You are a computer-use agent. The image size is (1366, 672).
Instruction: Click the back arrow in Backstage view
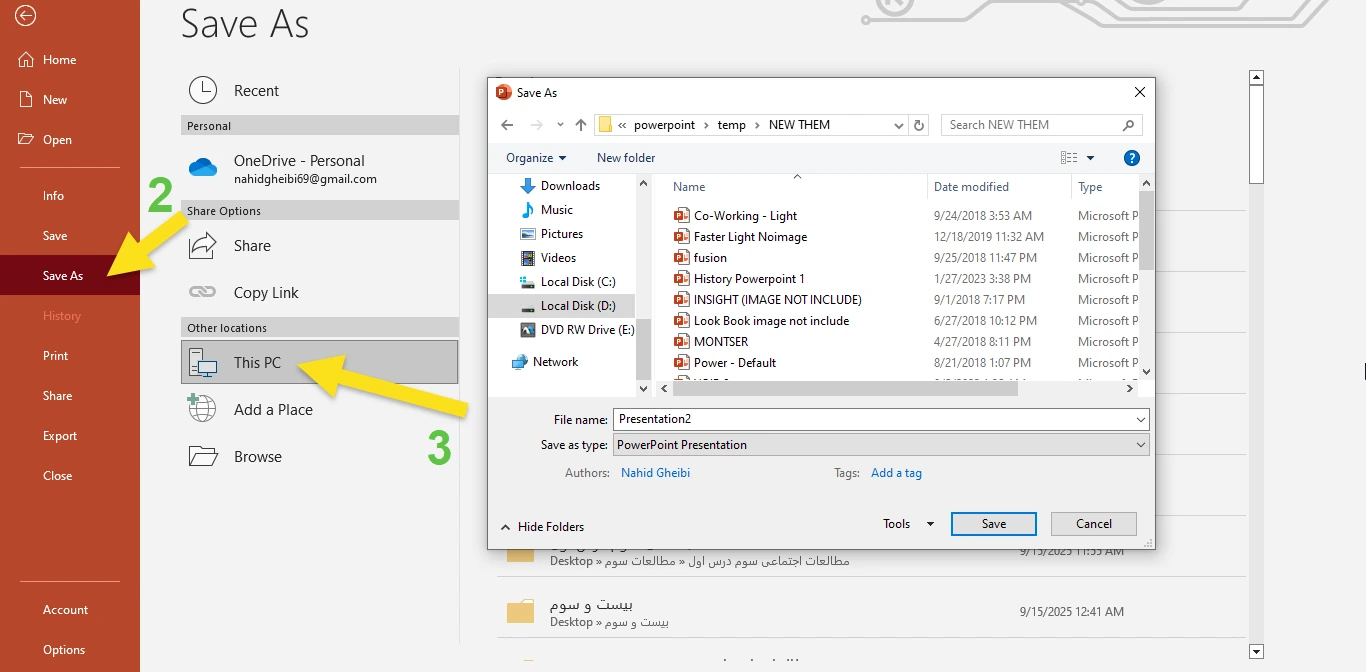[26, 15]
